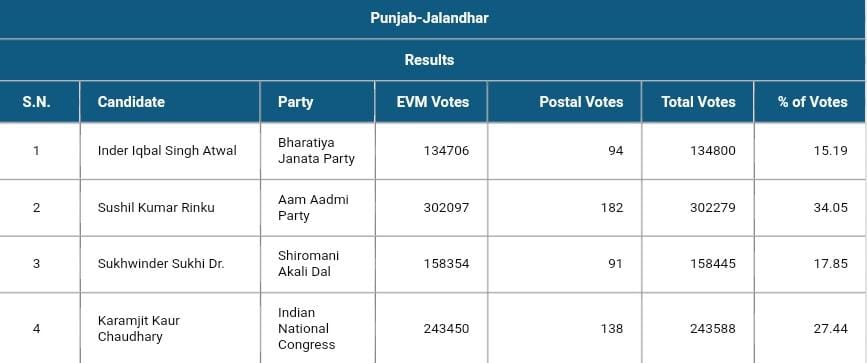Click total votes value 302279

[x=713, y=208]
